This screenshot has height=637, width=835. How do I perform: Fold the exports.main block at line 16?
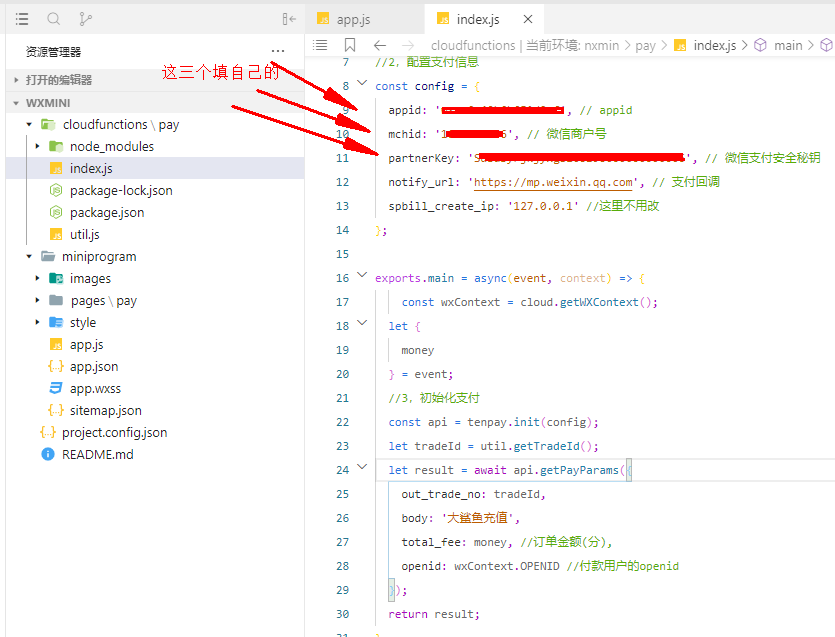[x=362, y=275]
